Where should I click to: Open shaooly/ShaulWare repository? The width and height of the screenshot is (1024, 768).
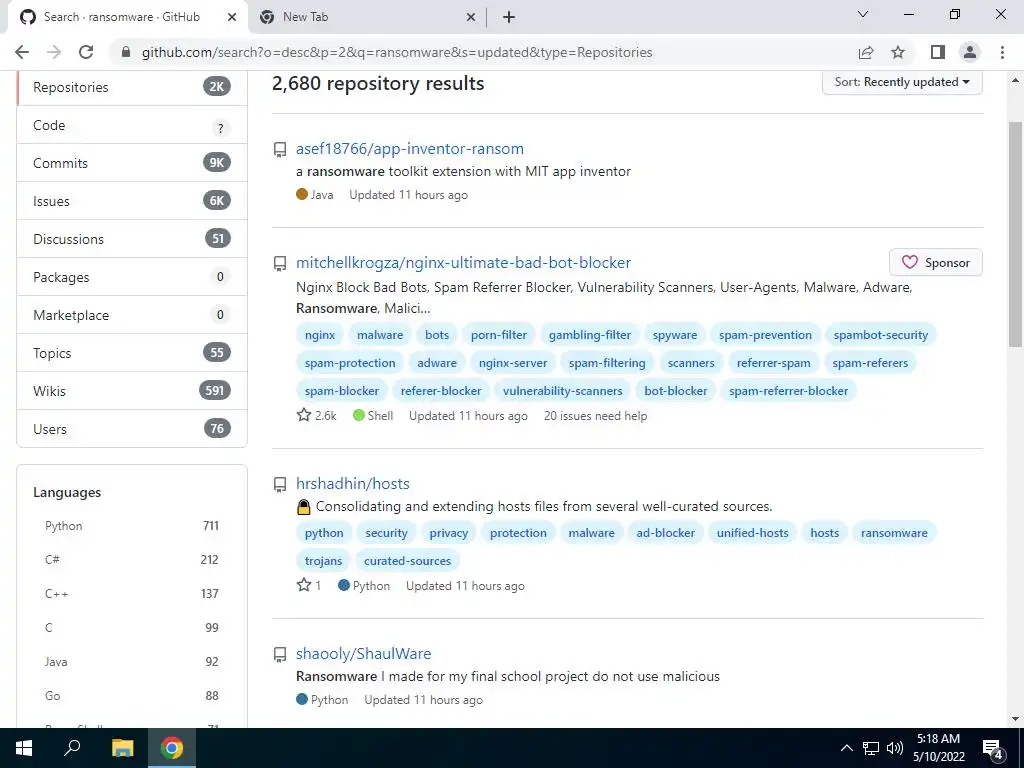363,653
